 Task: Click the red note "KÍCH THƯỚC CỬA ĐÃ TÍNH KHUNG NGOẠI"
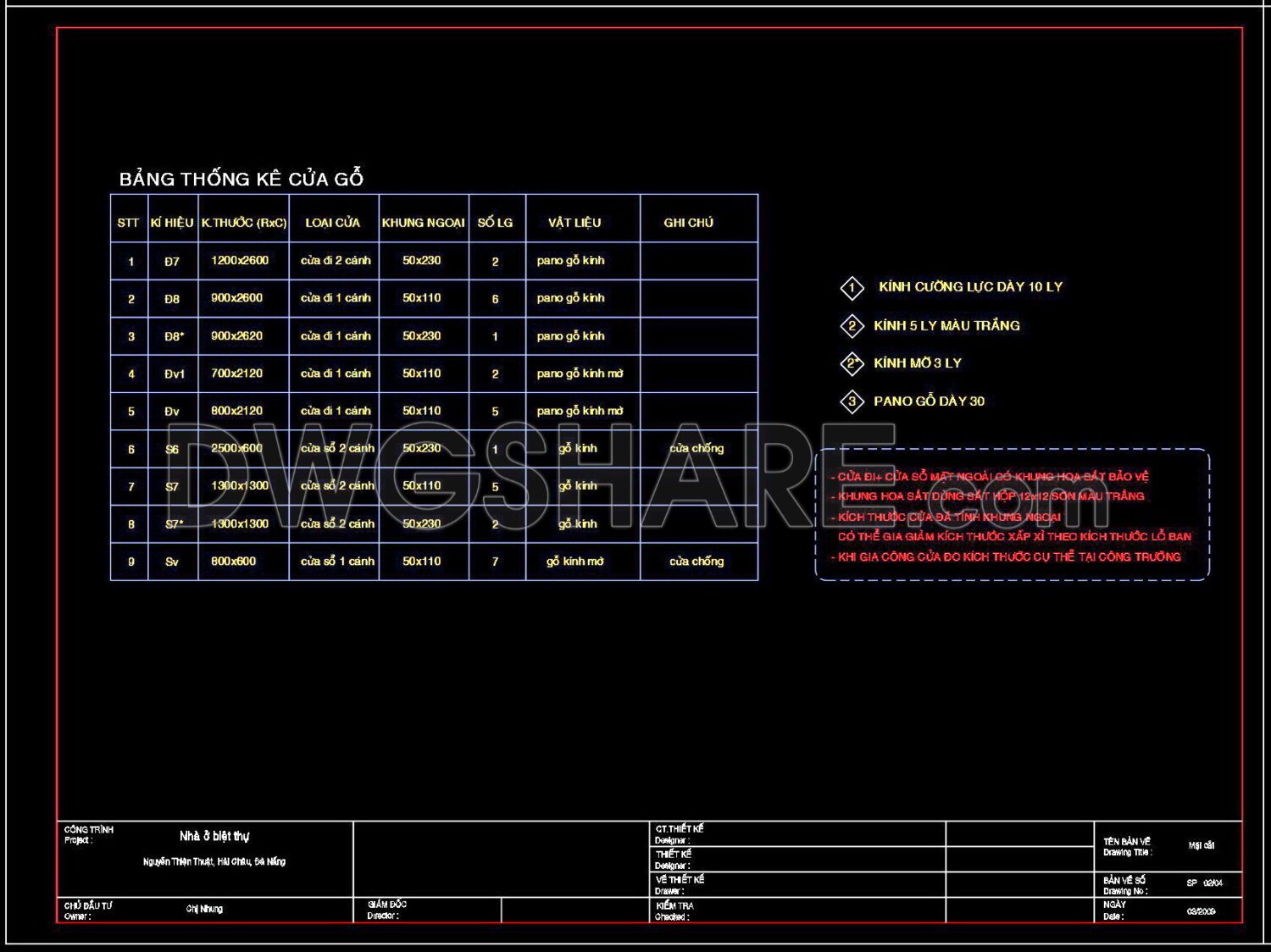(x=946, y=517)
